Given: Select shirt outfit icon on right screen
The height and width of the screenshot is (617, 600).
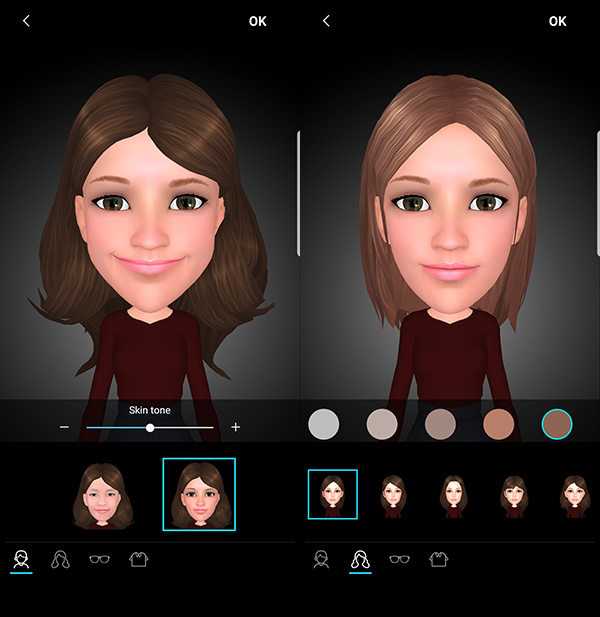Looking at the screenshot, I should pyautogui.click(x=438, y=560).
